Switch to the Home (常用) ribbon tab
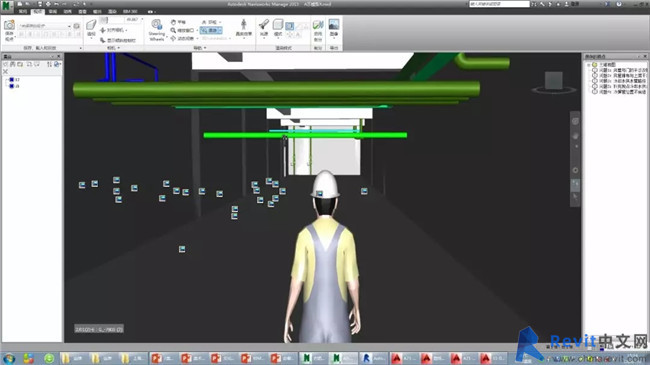This screenshot has height=365, width=650. click(x=22, y=12)
